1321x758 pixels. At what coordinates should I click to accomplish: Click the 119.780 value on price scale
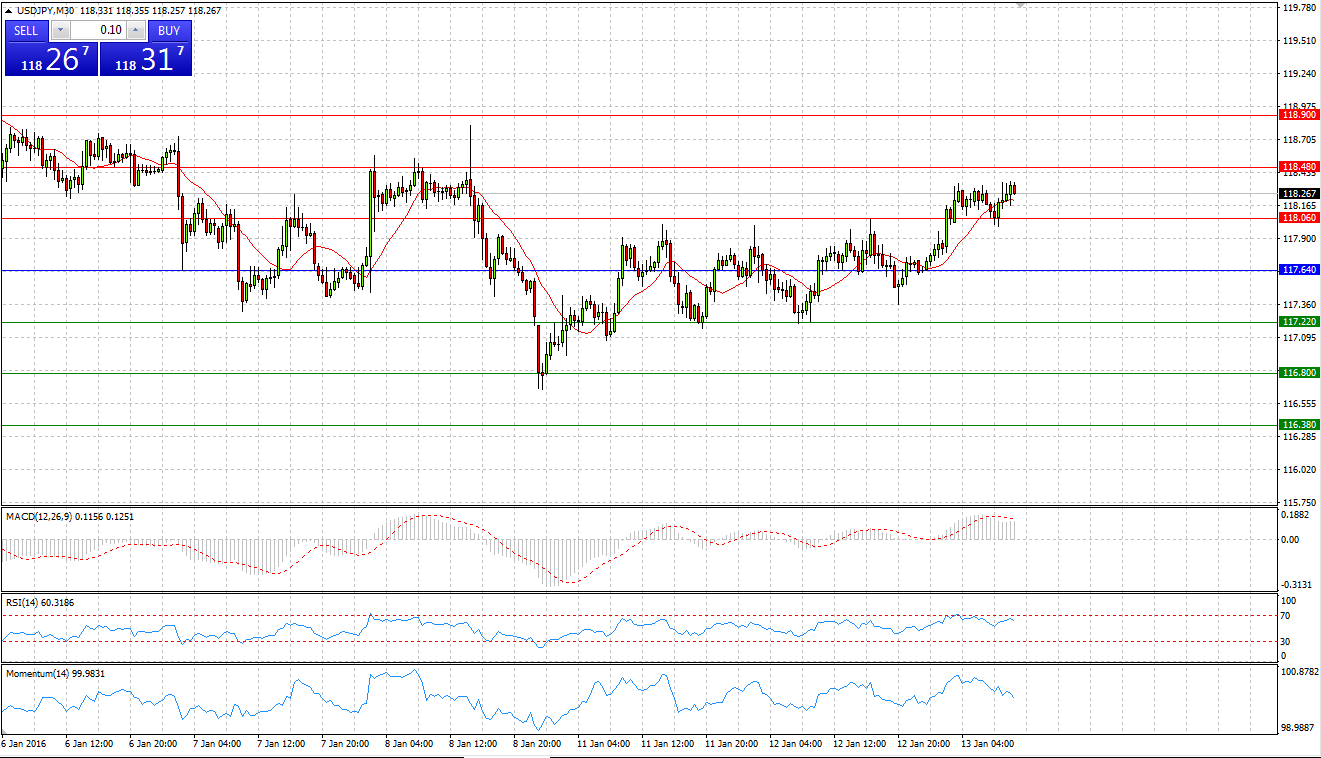tap(1298, 8)
